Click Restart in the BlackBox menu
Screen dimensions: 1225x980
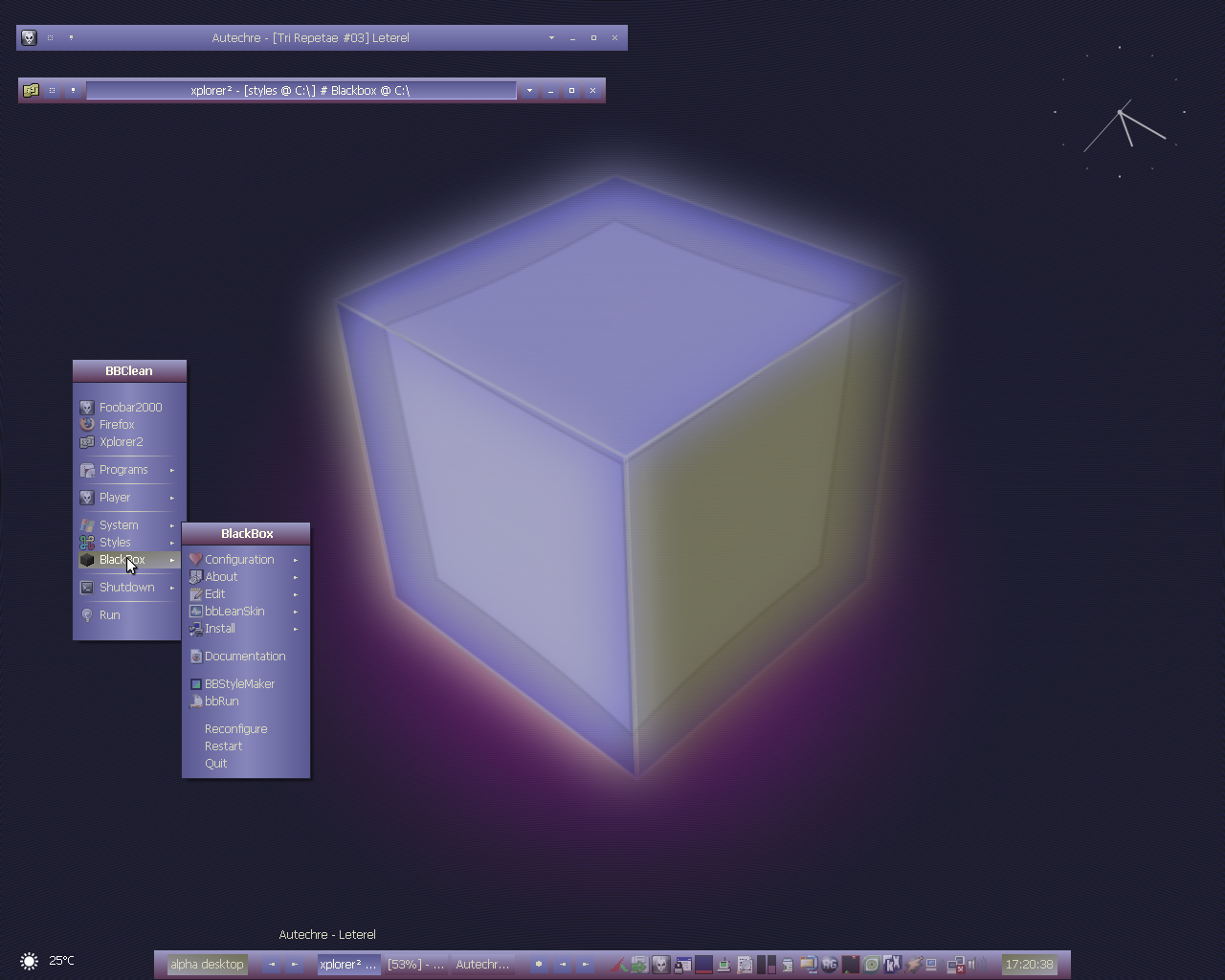pyautogui.click(x=223, y=746)
